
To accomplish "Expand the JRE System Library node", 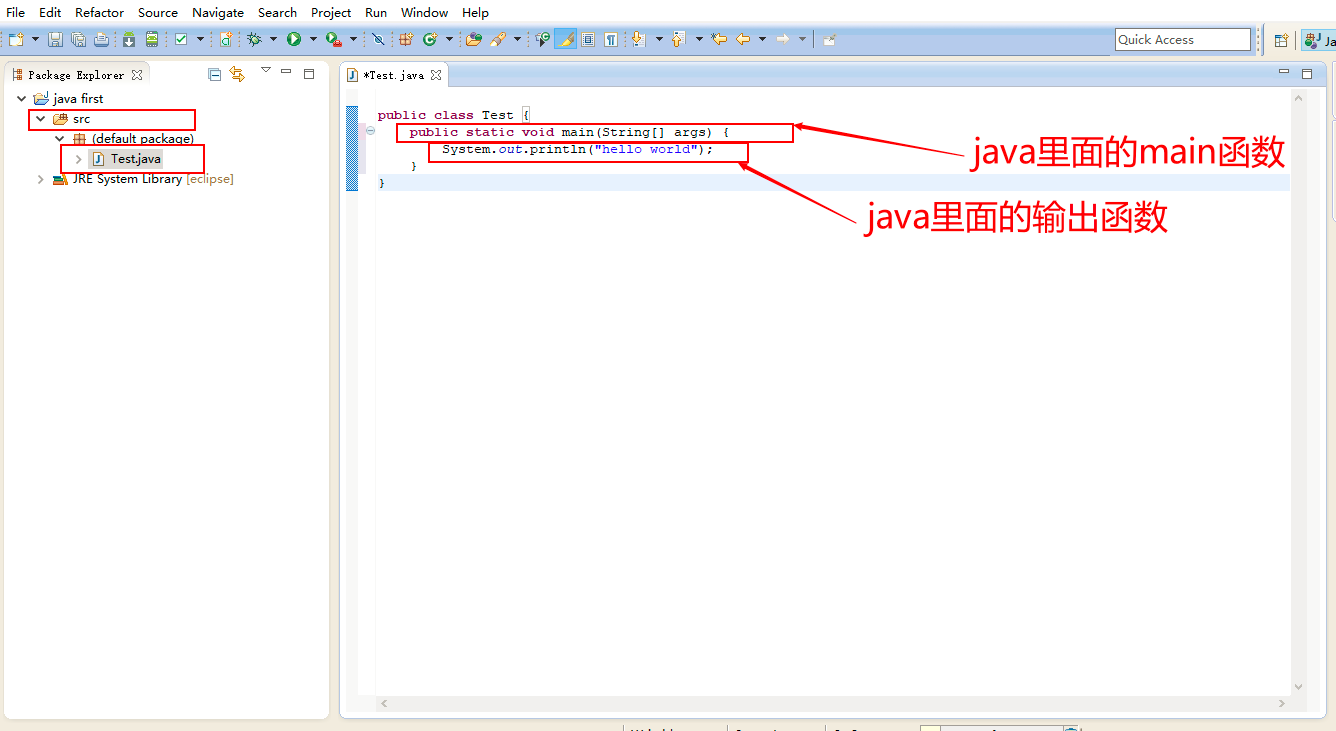I will [41, 179].
